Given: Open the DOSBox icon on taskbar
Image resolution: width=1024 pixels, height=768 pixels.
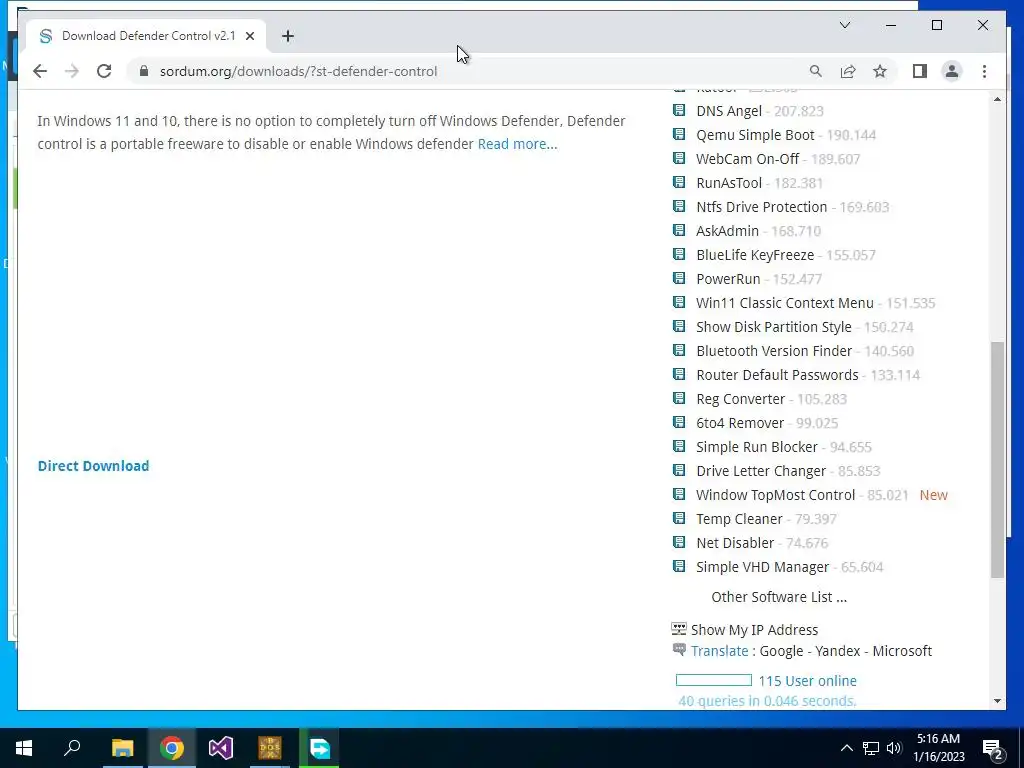Looking at the screenshot, I should pyautogui.click(x=270, y=748).
